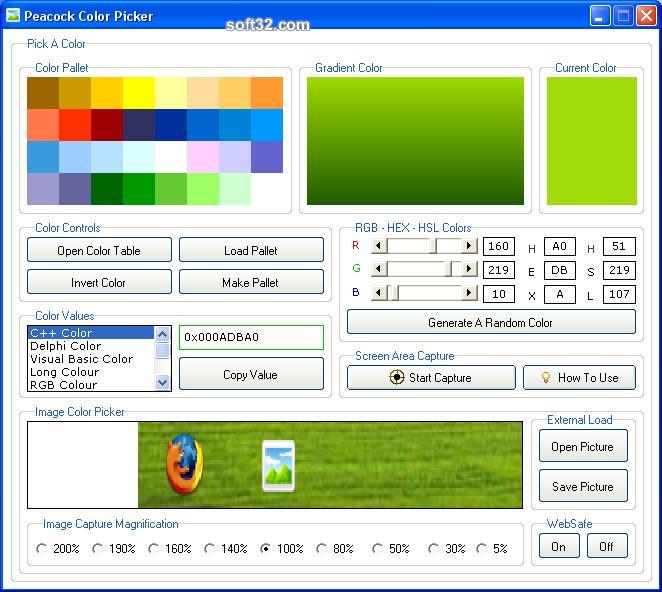
Task: Pick the orange swatch ending the first row
Action: pos(267,92)
